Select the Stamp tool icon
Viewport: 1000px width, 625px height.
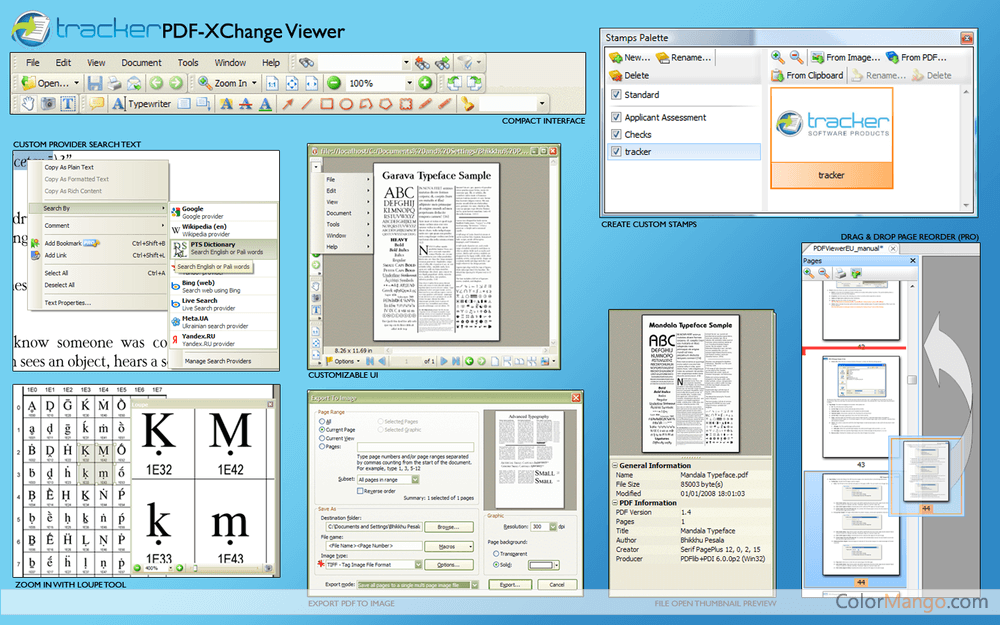tap(468, 103)
